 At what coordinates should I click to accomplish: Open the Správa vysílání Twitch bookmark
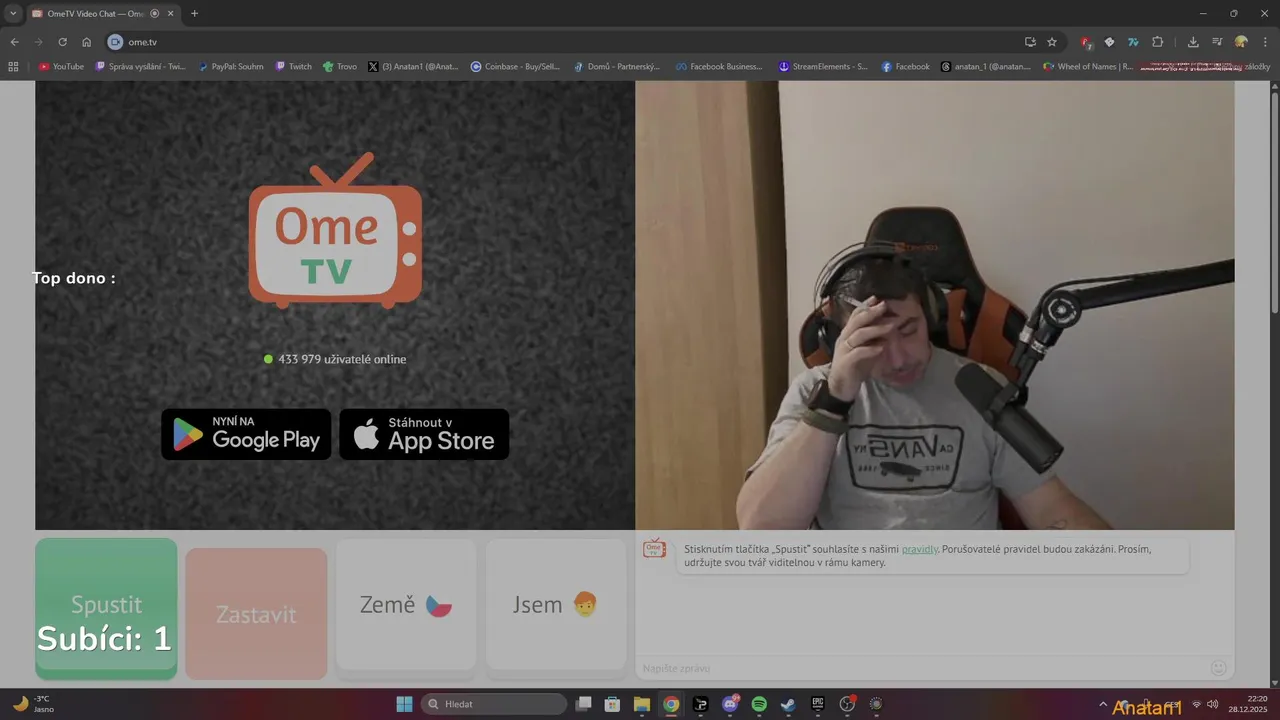click(x=141, y=66)
